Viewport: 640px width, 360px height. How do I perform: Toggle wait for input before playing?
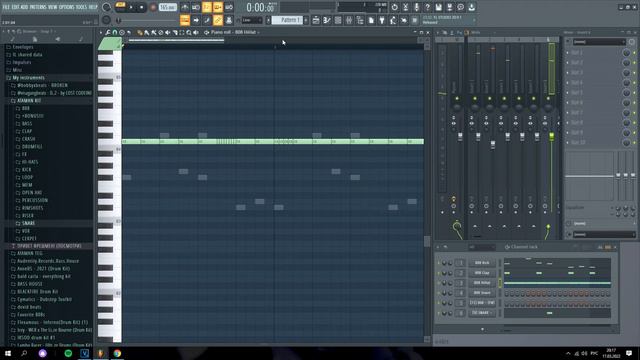(x=196, y=7)
